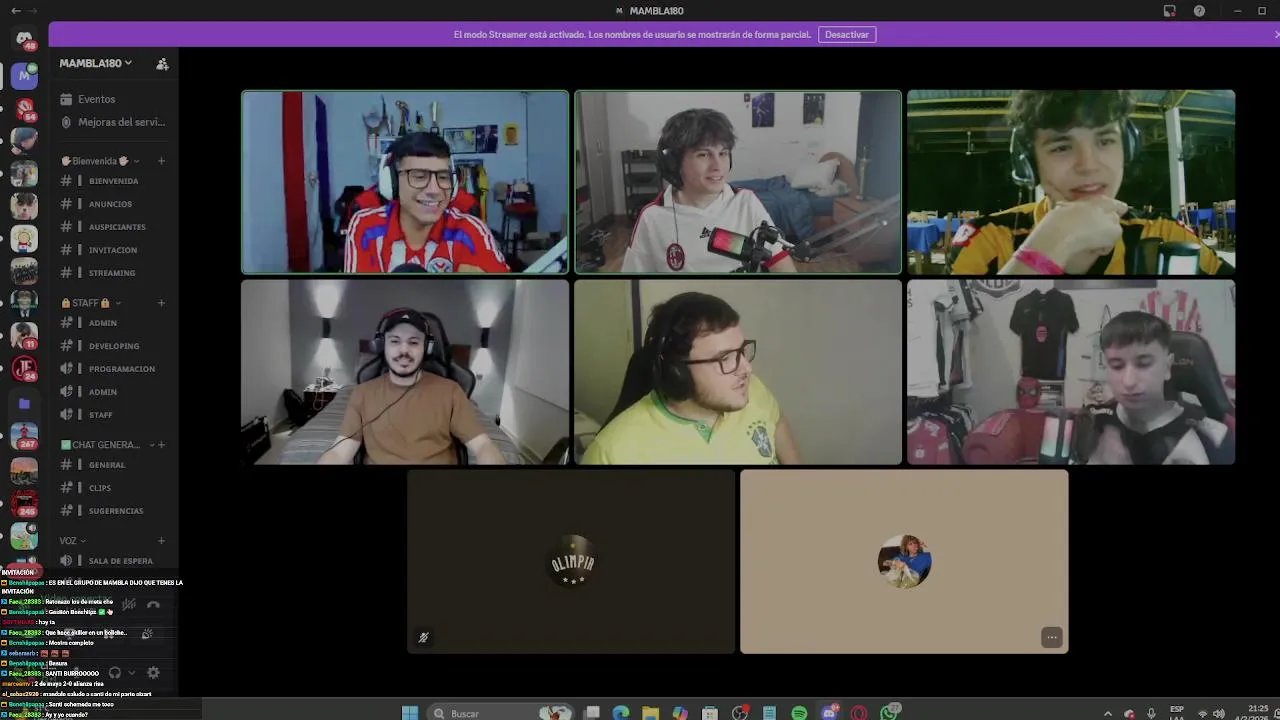Add a channel to VOZ category
Screen dimensions: 1280x720
(161, 541)
